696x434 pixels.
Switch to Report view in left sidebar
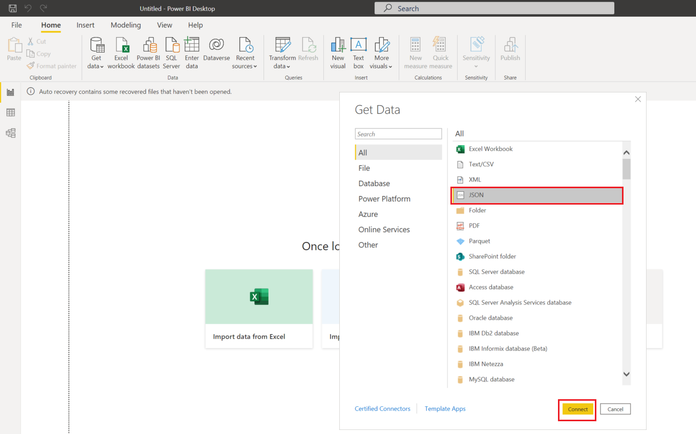[x=11, y=92]
